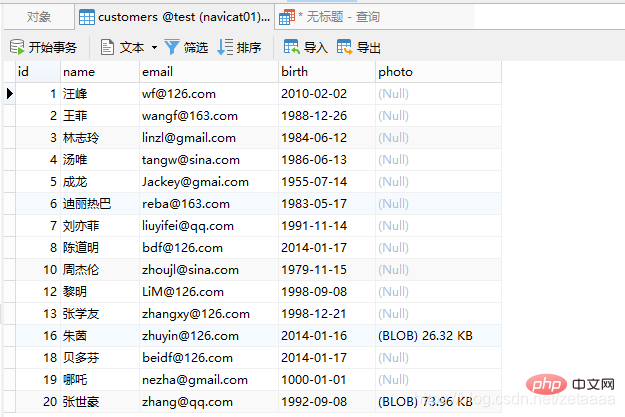The width and height of the screenshot is (625, 417).
Task: Select the email cell tangw@sina.com
Action: click(x=209, y=160)
